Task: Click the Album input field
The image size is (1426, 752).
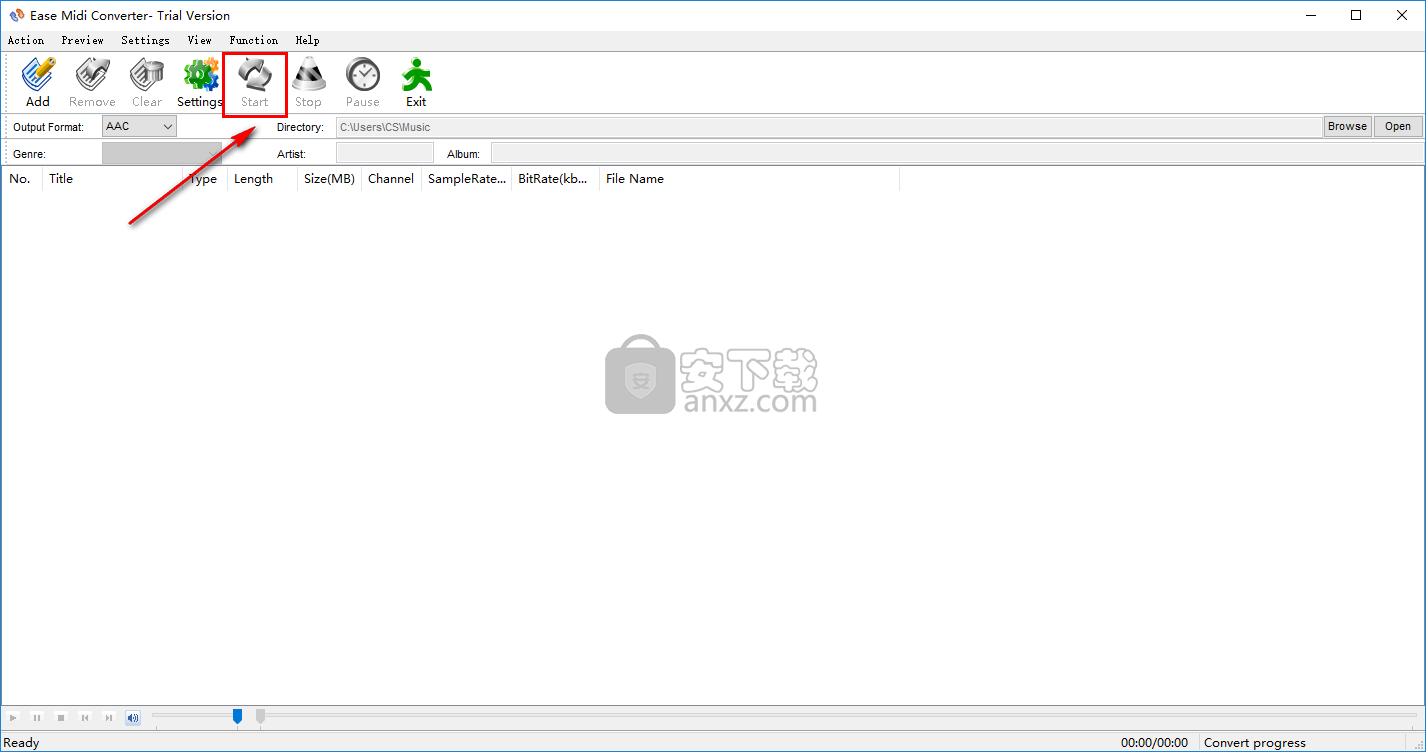Action: (957, 153)
